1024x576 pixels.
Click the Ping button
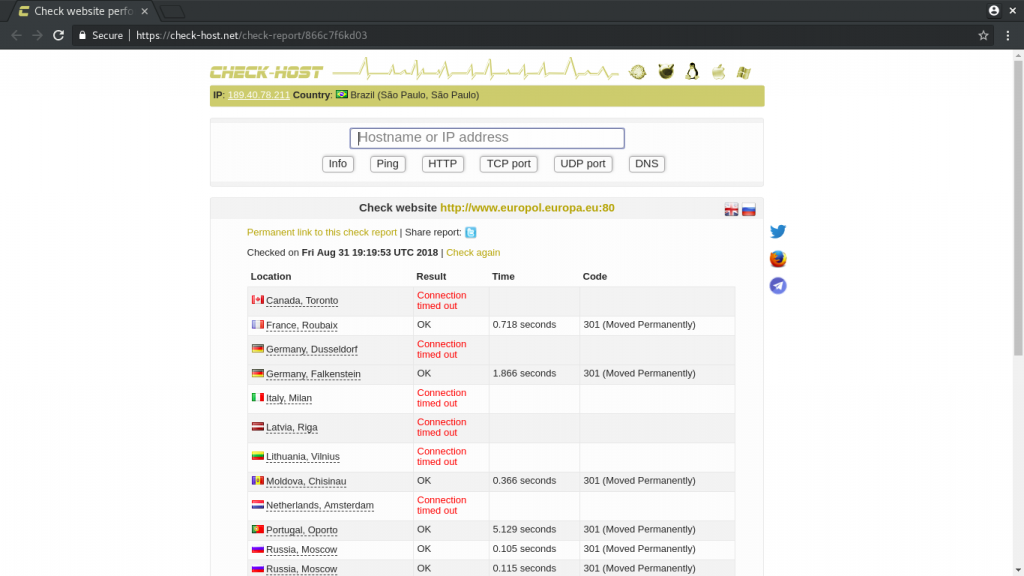(387, 164)
